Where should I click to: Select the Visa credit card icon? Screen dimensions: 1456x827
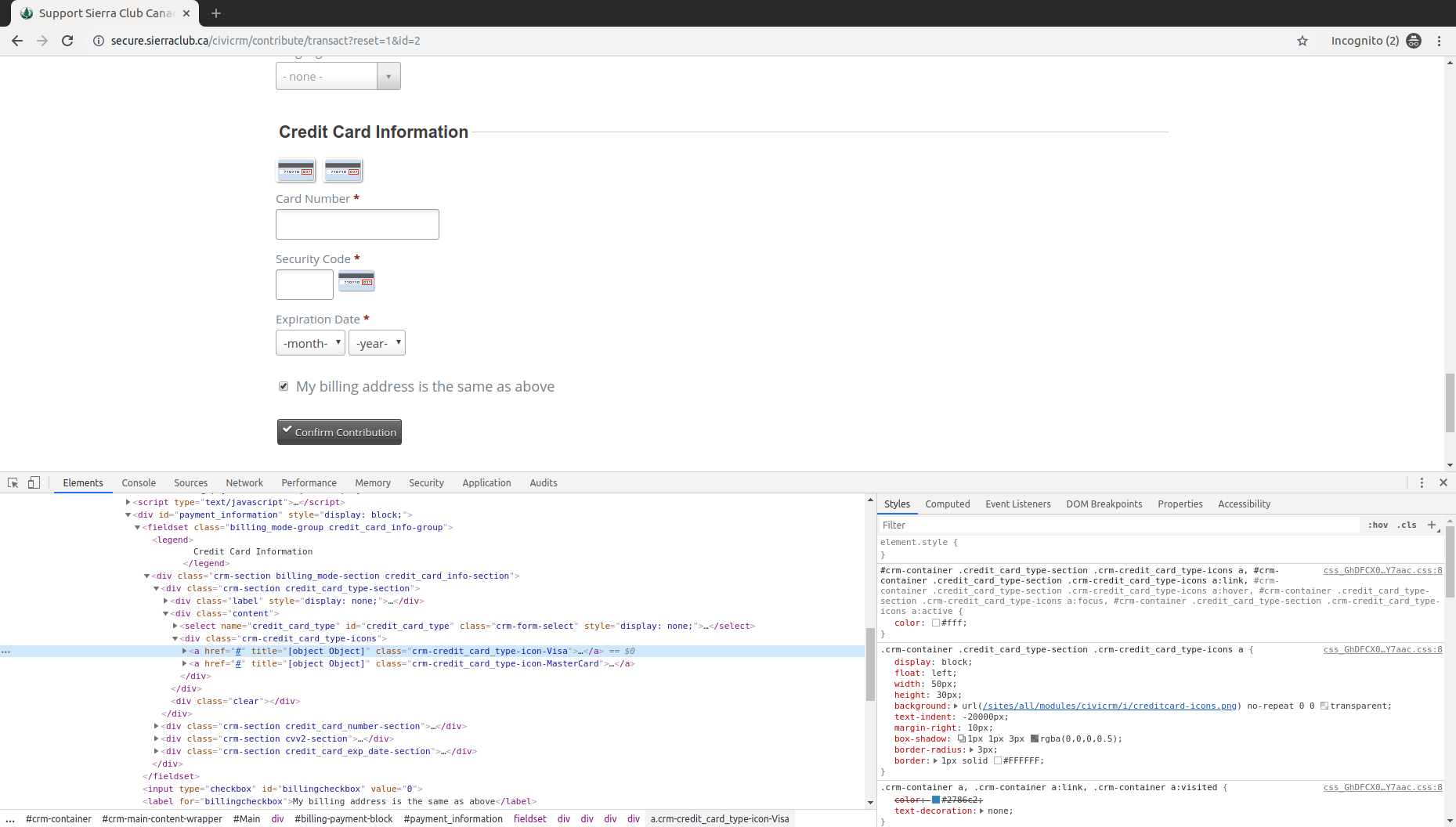297,170
